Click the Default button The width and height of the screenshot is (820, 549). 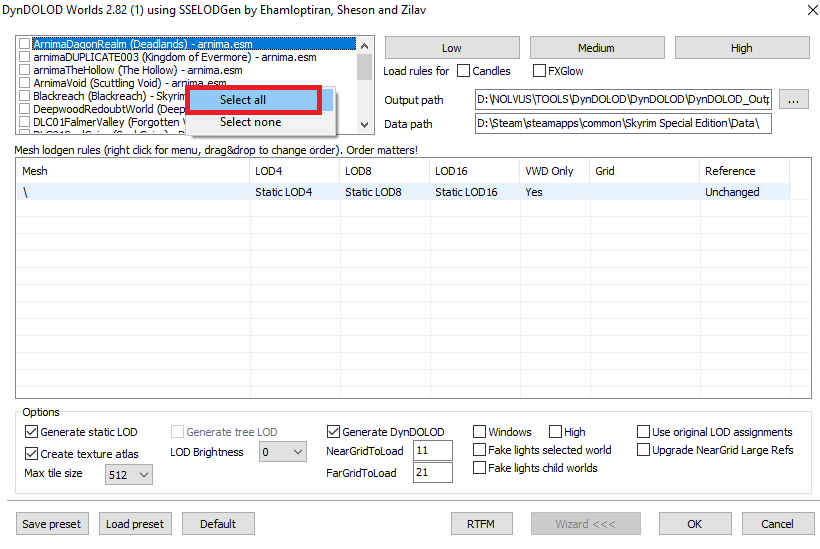pyautogui.click(x=218, y=524)
